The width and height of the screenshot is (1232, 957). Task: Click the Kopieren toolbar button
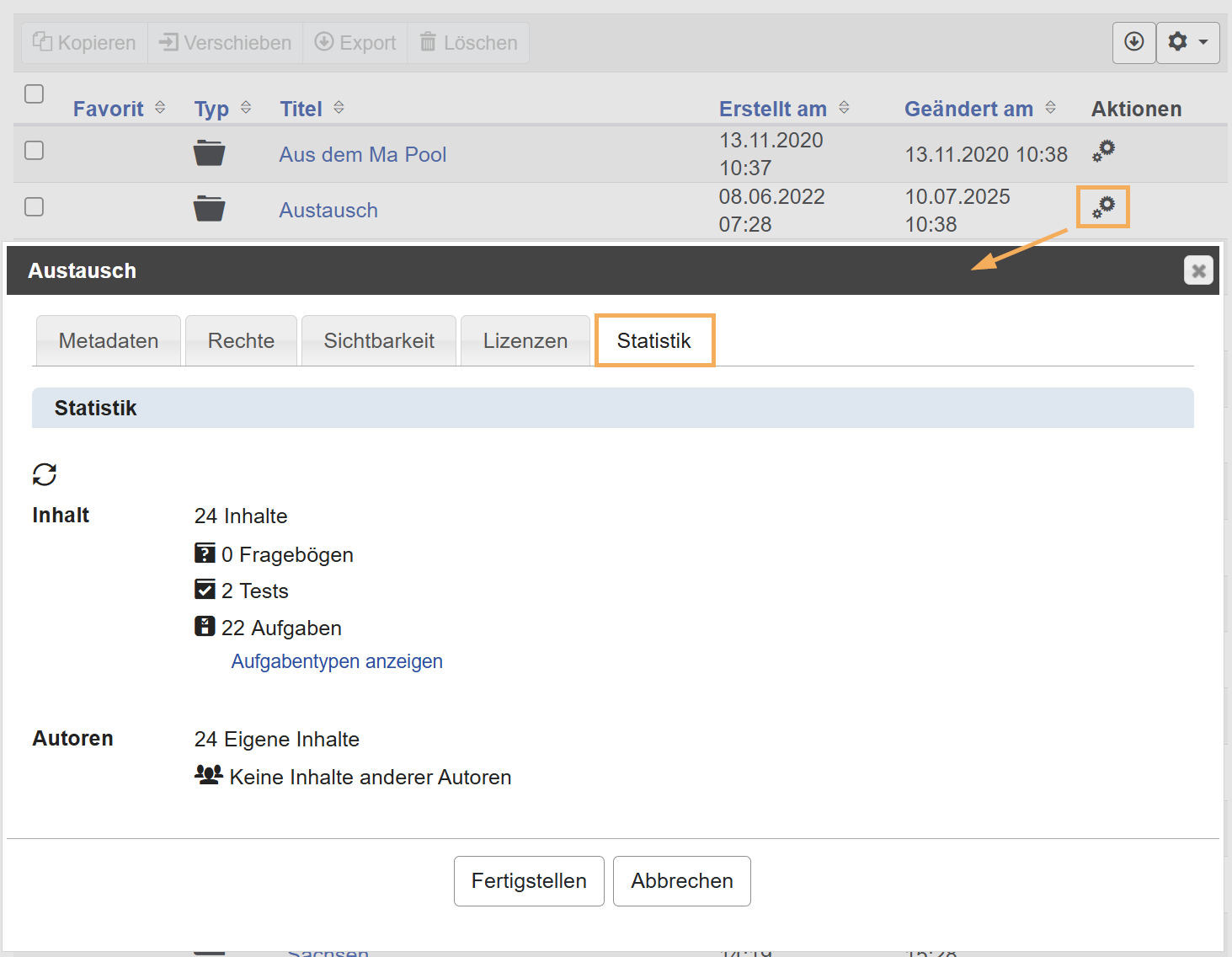click(84, 42)
